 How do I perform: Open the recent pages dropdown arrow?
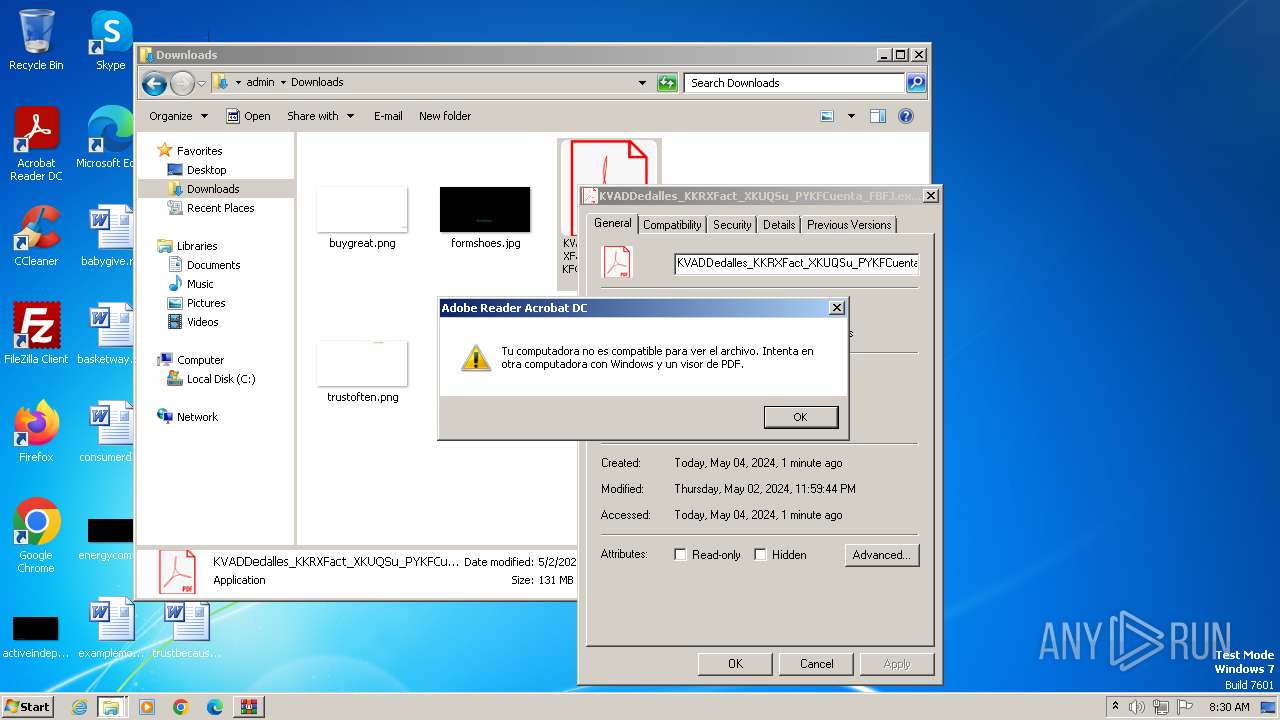tap(202, 83)
